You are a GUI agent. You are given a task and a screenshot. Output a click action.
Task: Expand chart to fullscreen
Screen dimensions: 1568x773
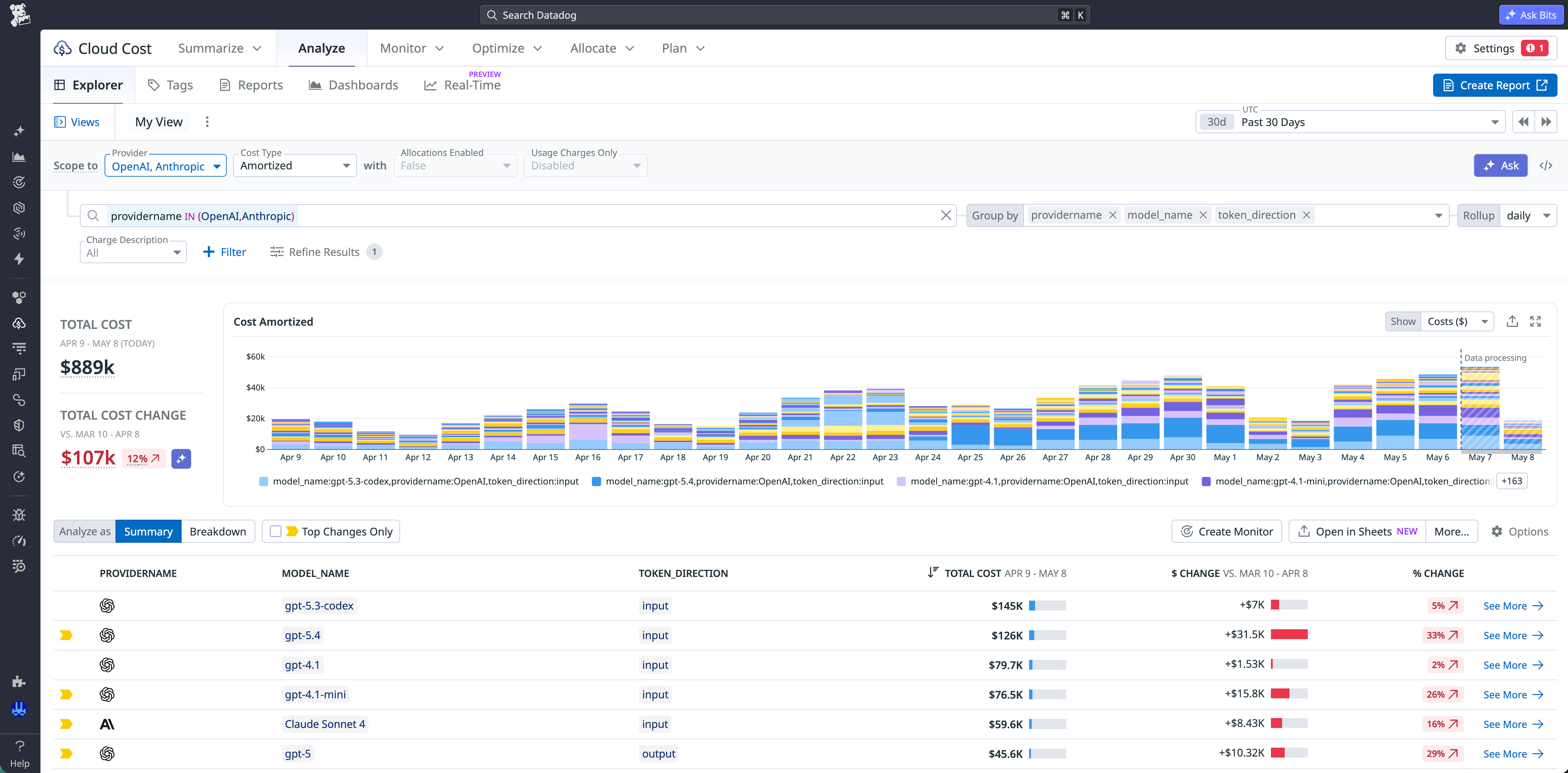click(1535, 321)
